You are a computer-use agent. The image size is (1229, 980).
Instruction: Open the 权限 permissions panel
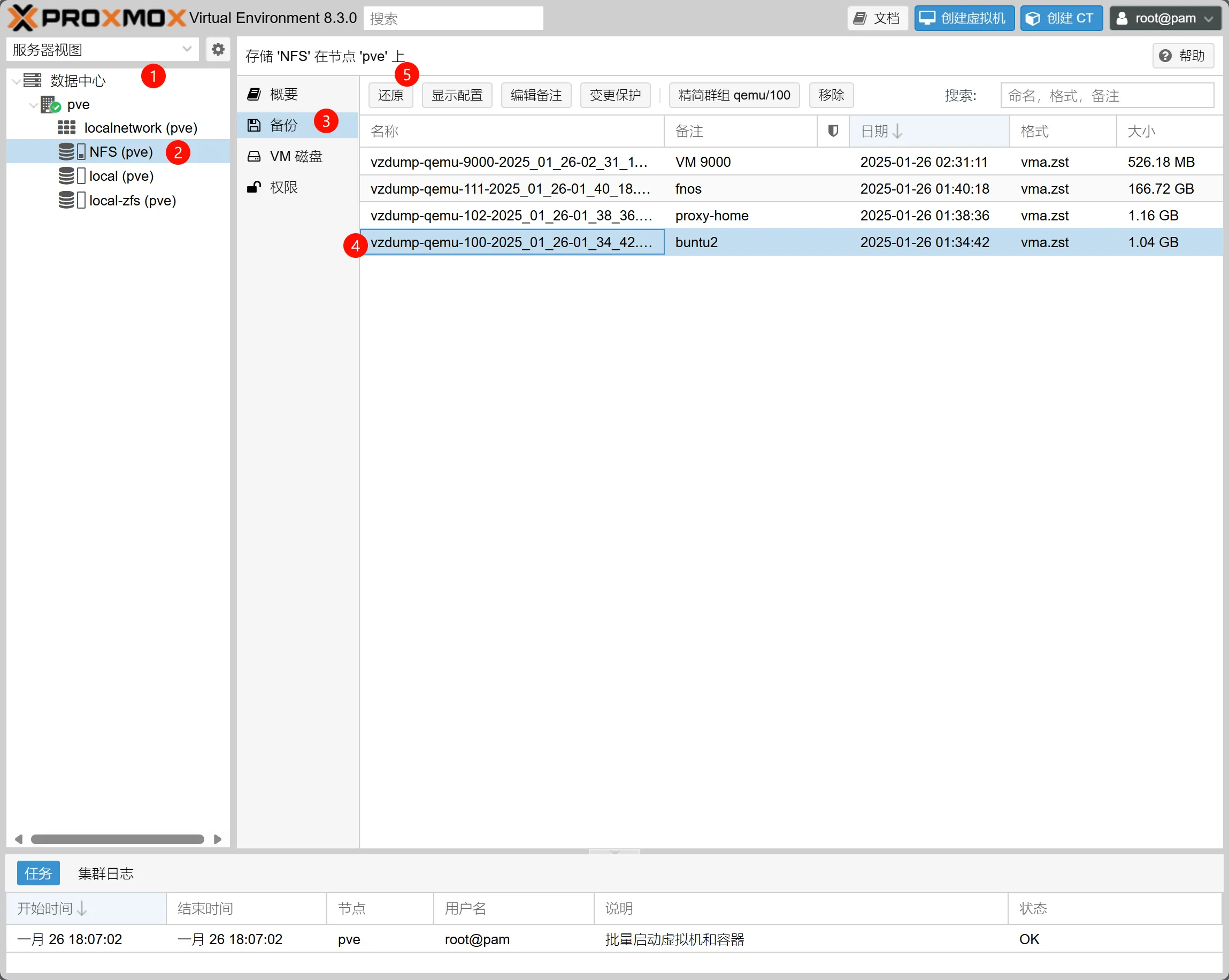pos(283,187)
